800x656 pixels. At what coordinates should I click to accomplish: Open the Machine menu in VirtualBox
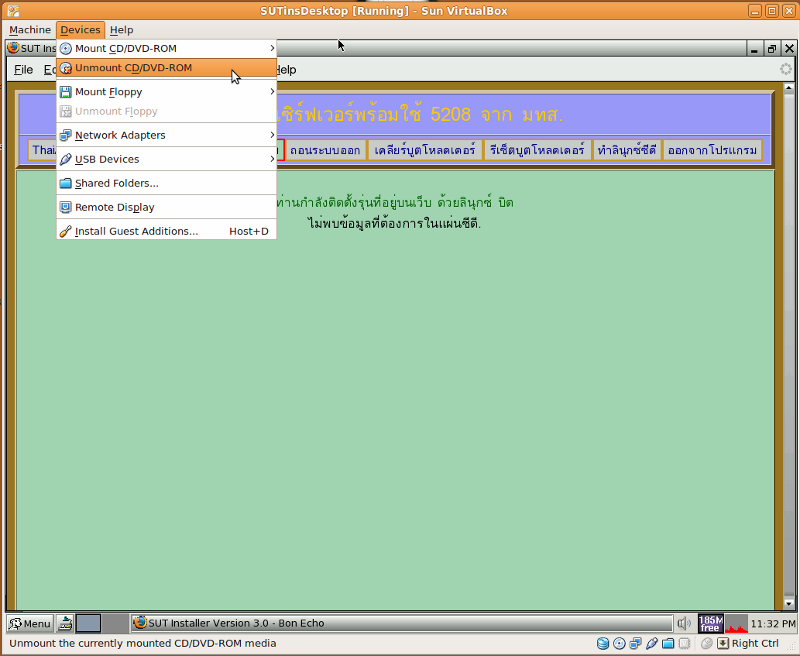(x=30, y=30)
